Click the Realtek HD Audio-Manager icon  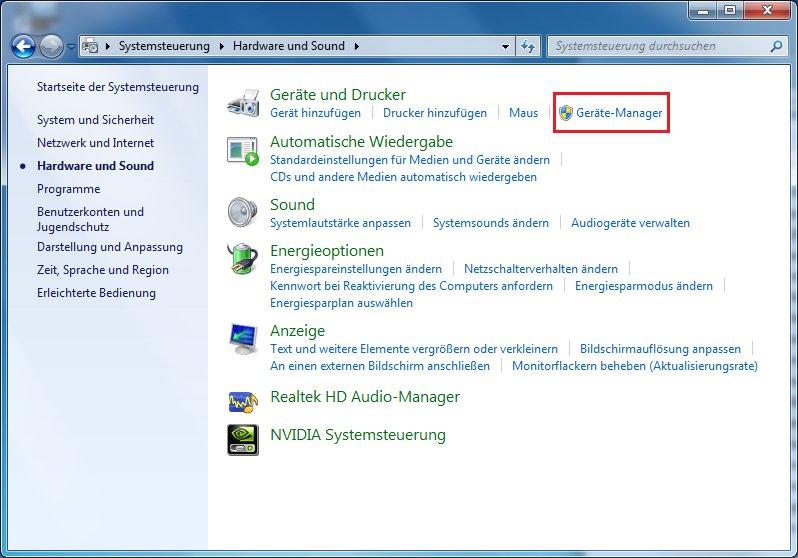pyautogui.click(x=243, y=401)
